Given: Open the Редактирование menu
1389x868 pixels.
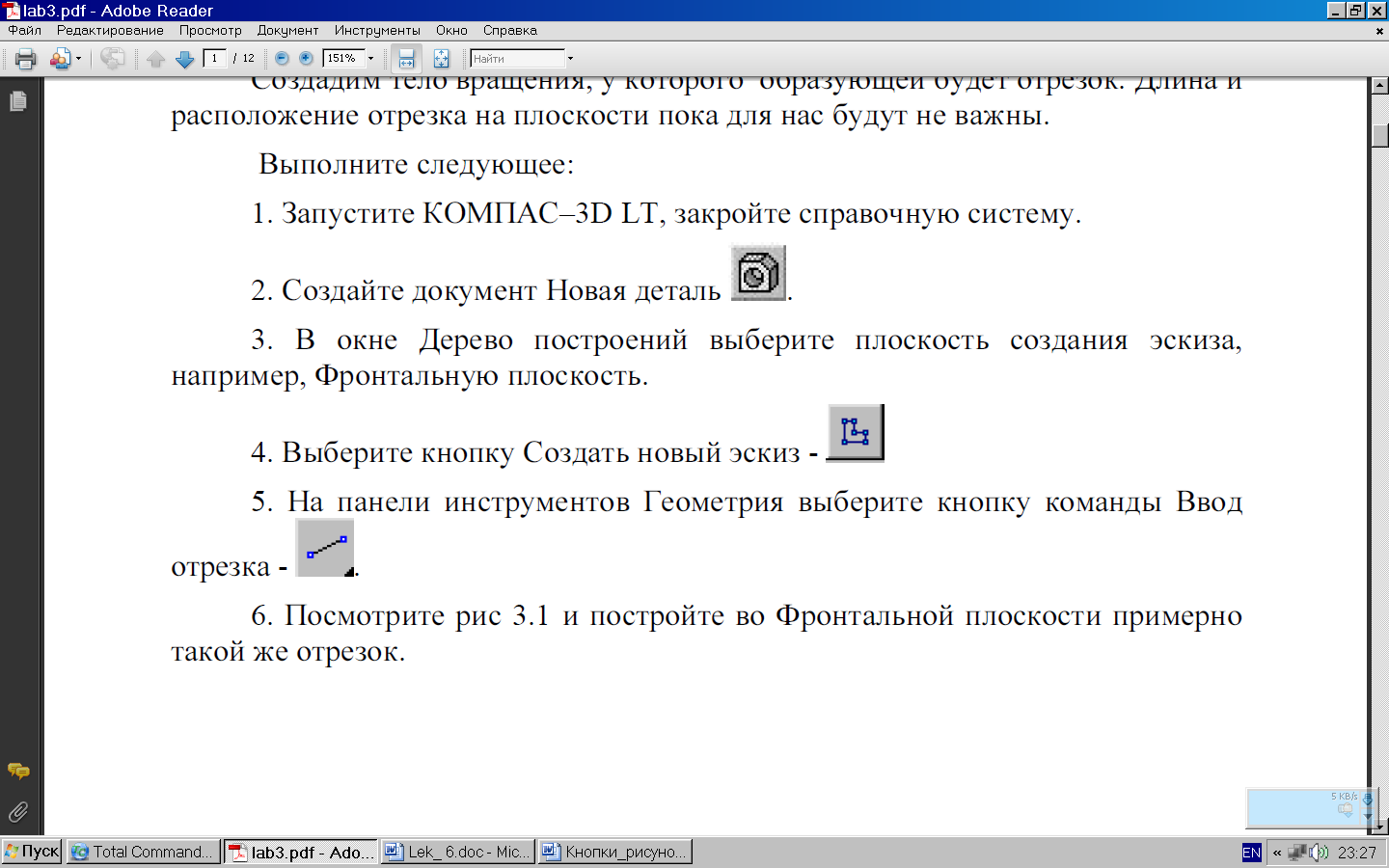Looking at the screenshot, I should pos(110,30).
